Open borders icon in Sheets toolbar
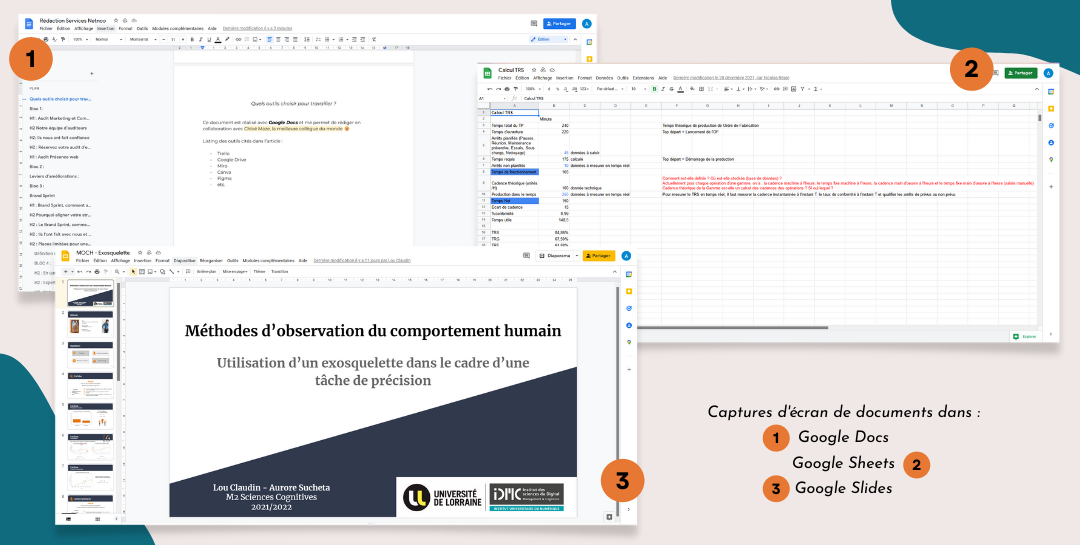This screenshot has width=1080, height=545. [x=701, y=89]
